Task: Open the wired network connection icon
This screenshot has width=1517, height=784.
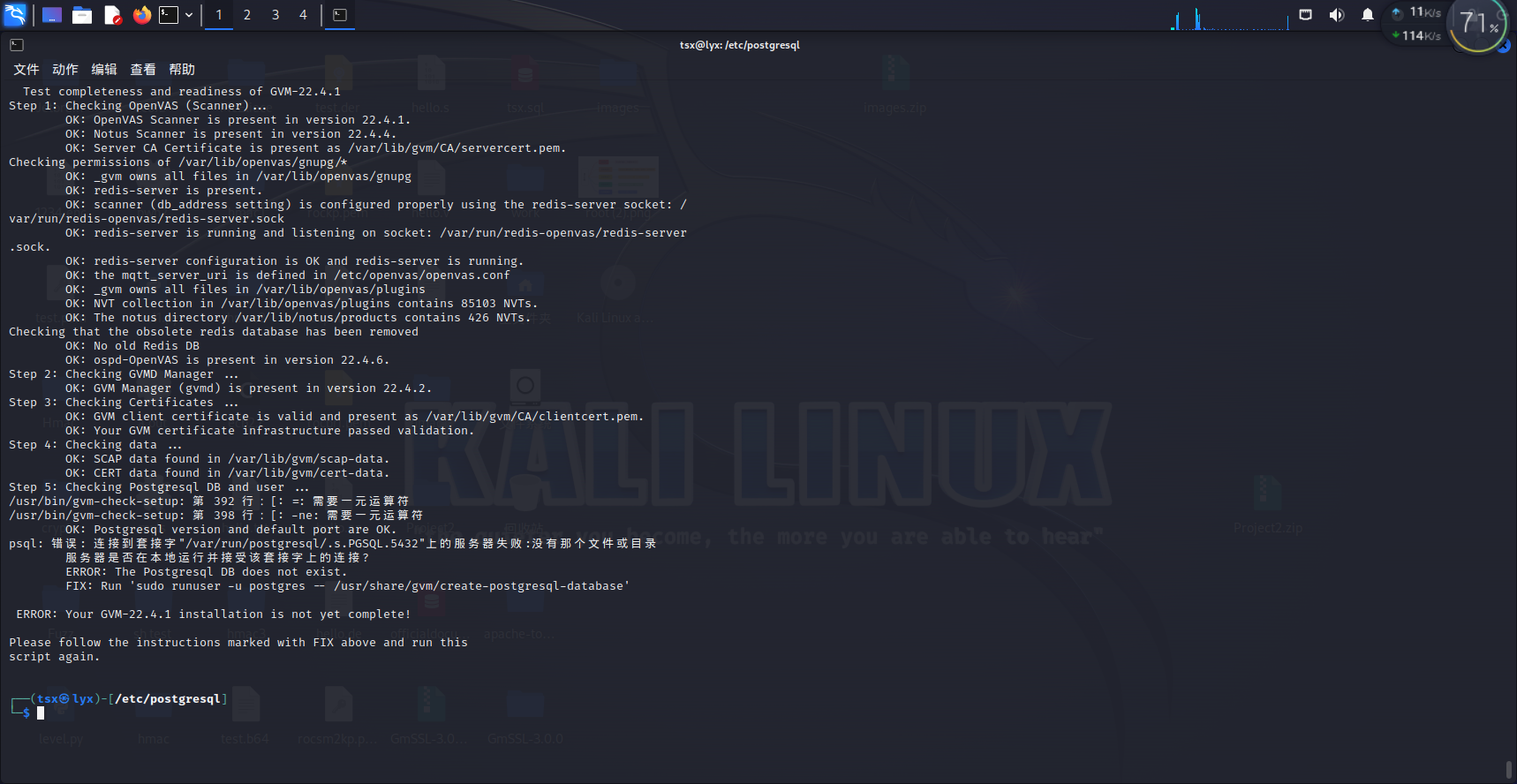Action: [1306, 14]
